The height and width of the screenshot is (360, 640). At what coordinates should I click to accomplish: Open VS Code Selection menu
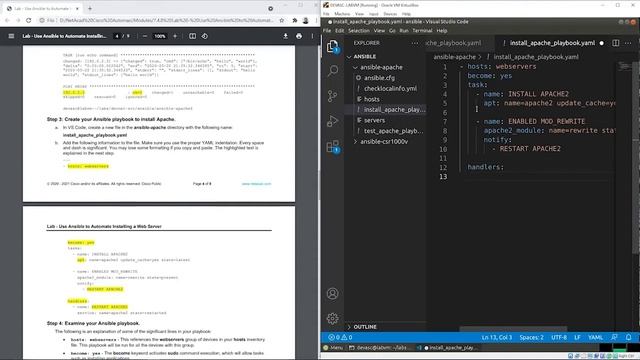pos(359,30)
